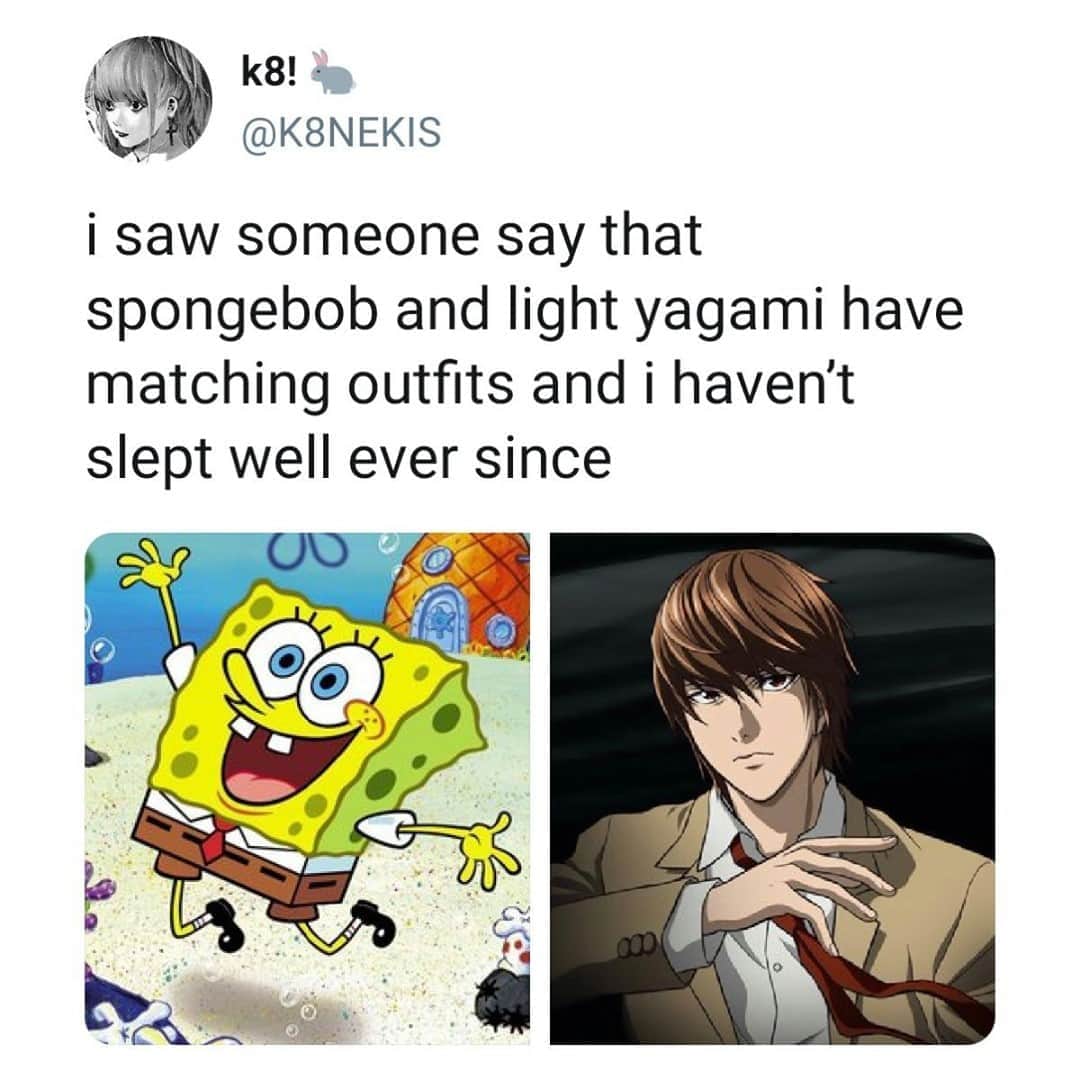Open the Light Yagami image thumbnail
1080x1080 pixels.
tap(772, 788)
